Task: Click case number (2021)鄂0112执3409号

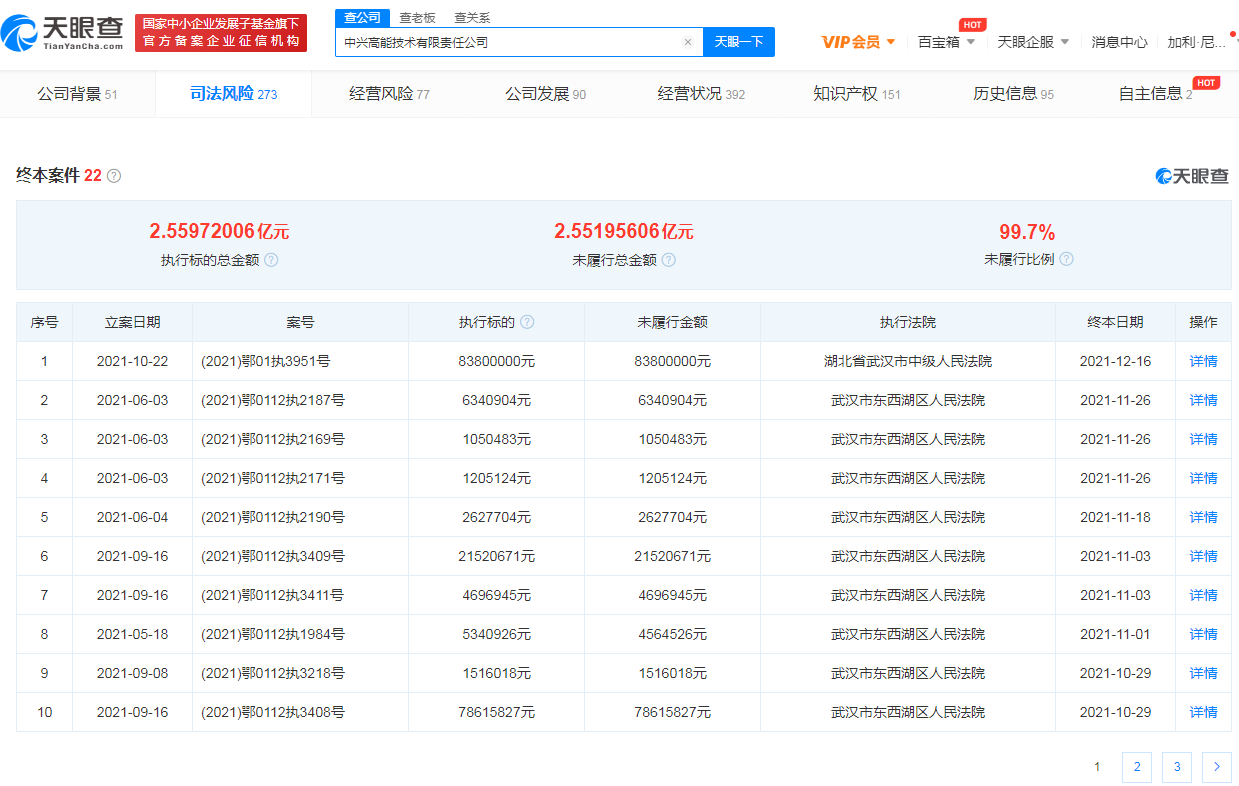Action: pyautogui.click(x=273, y=556)
